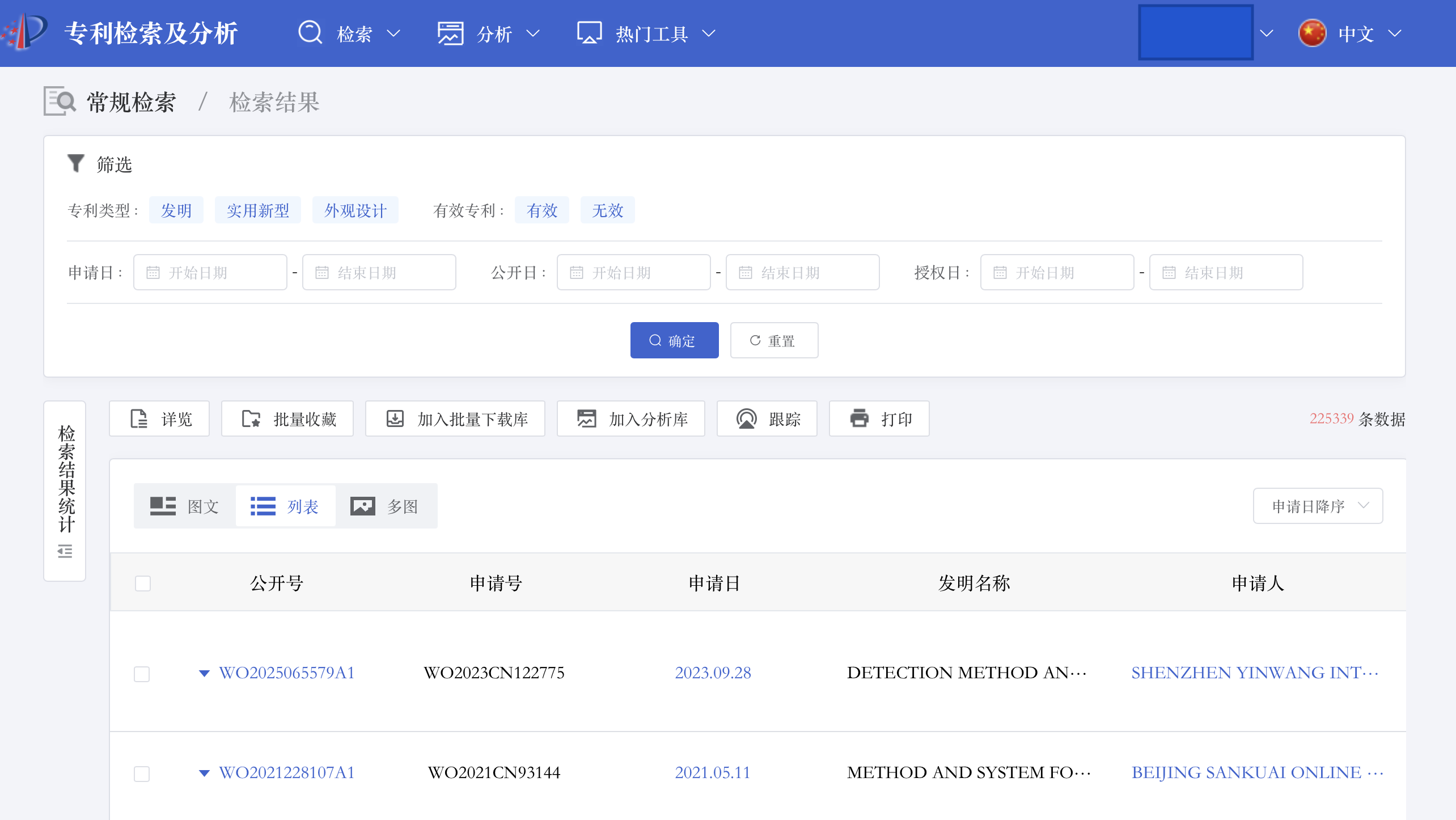Click the 检索 magnifier icon in navbar
Image resolution: width=1456 pixels, height=820 pixels.
coord(310,33)
